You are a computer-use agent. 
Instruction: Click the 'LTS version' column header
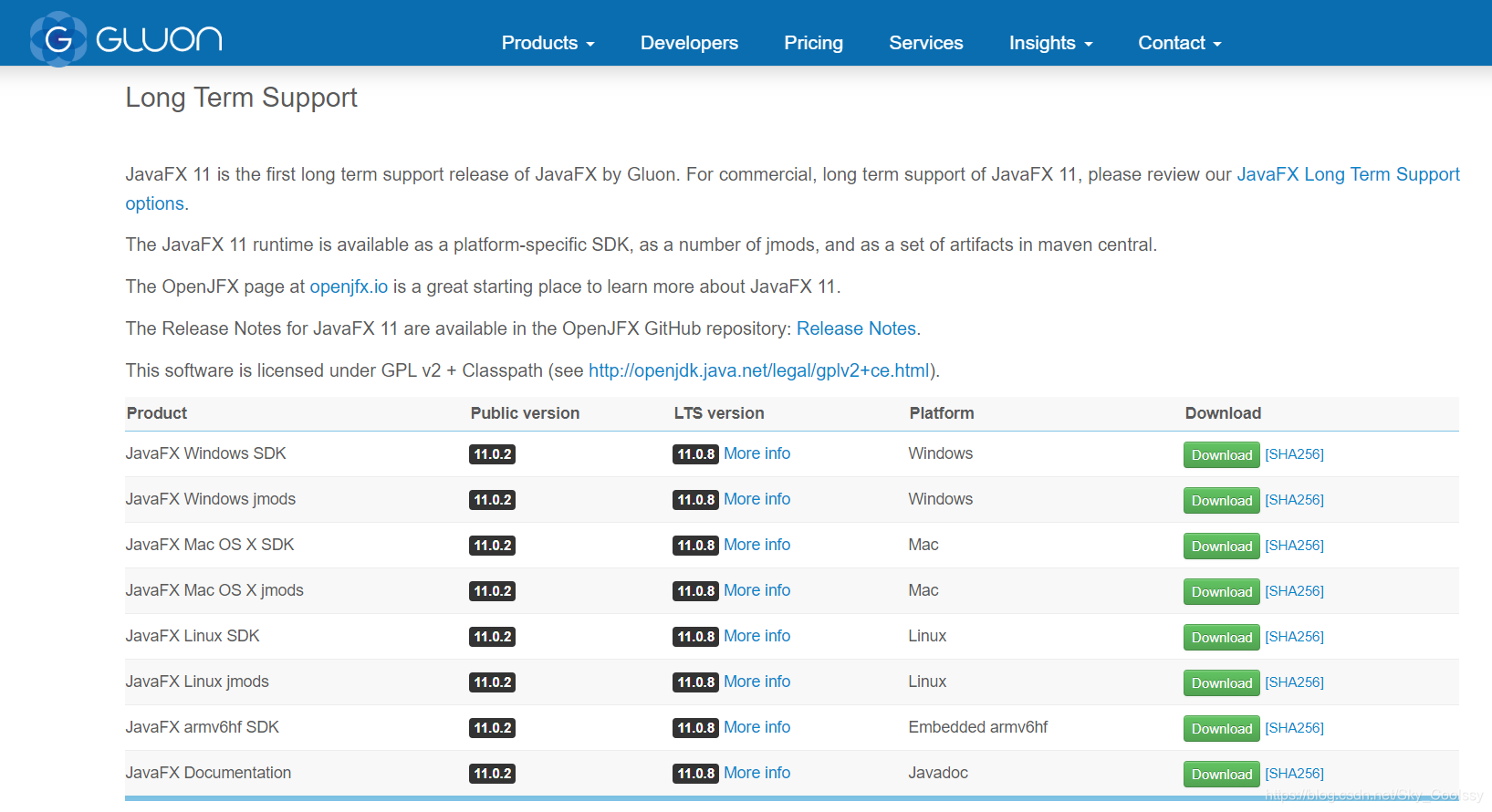coord(719,413)
